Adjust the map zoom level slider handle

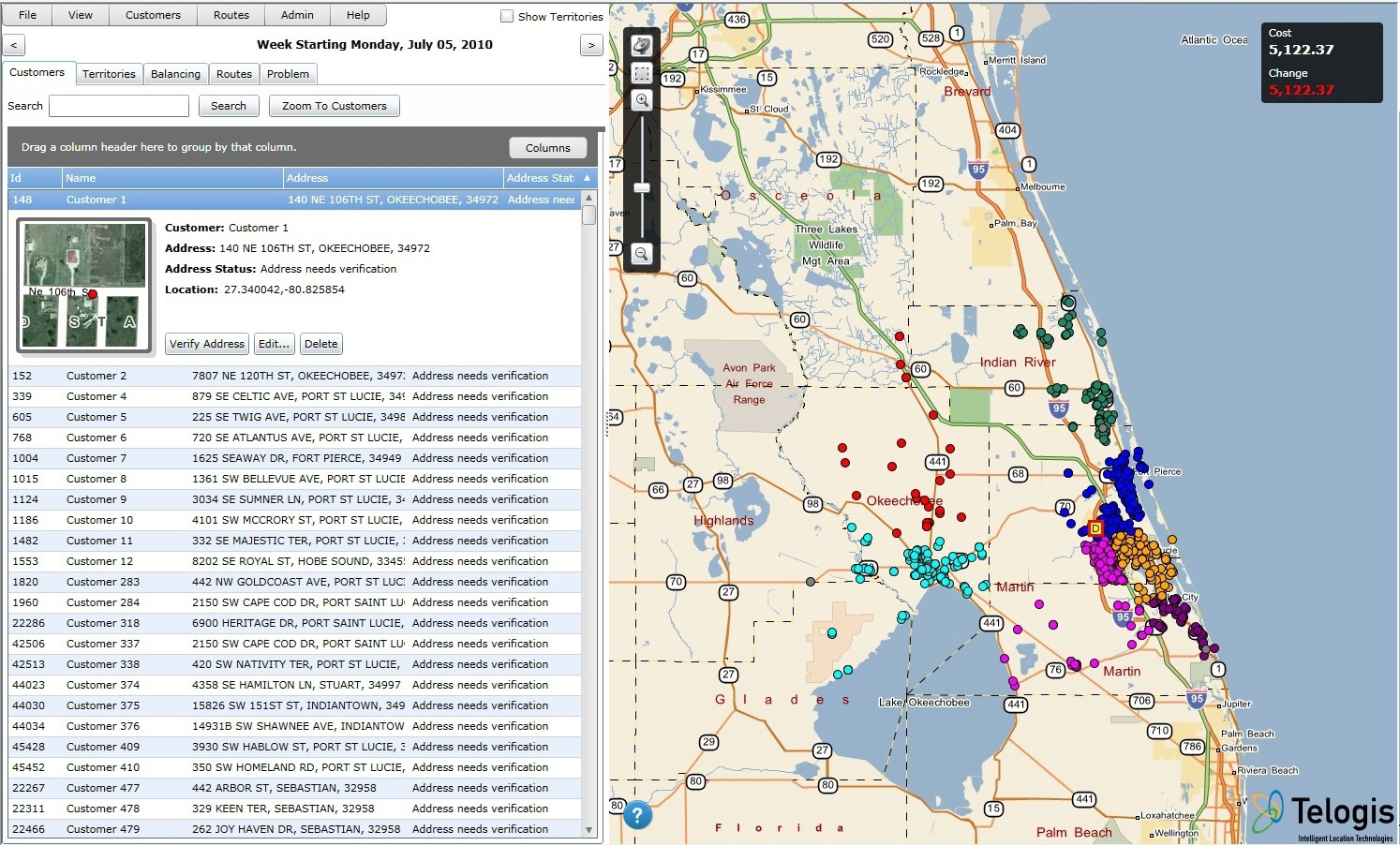click(x=642, y=186)
